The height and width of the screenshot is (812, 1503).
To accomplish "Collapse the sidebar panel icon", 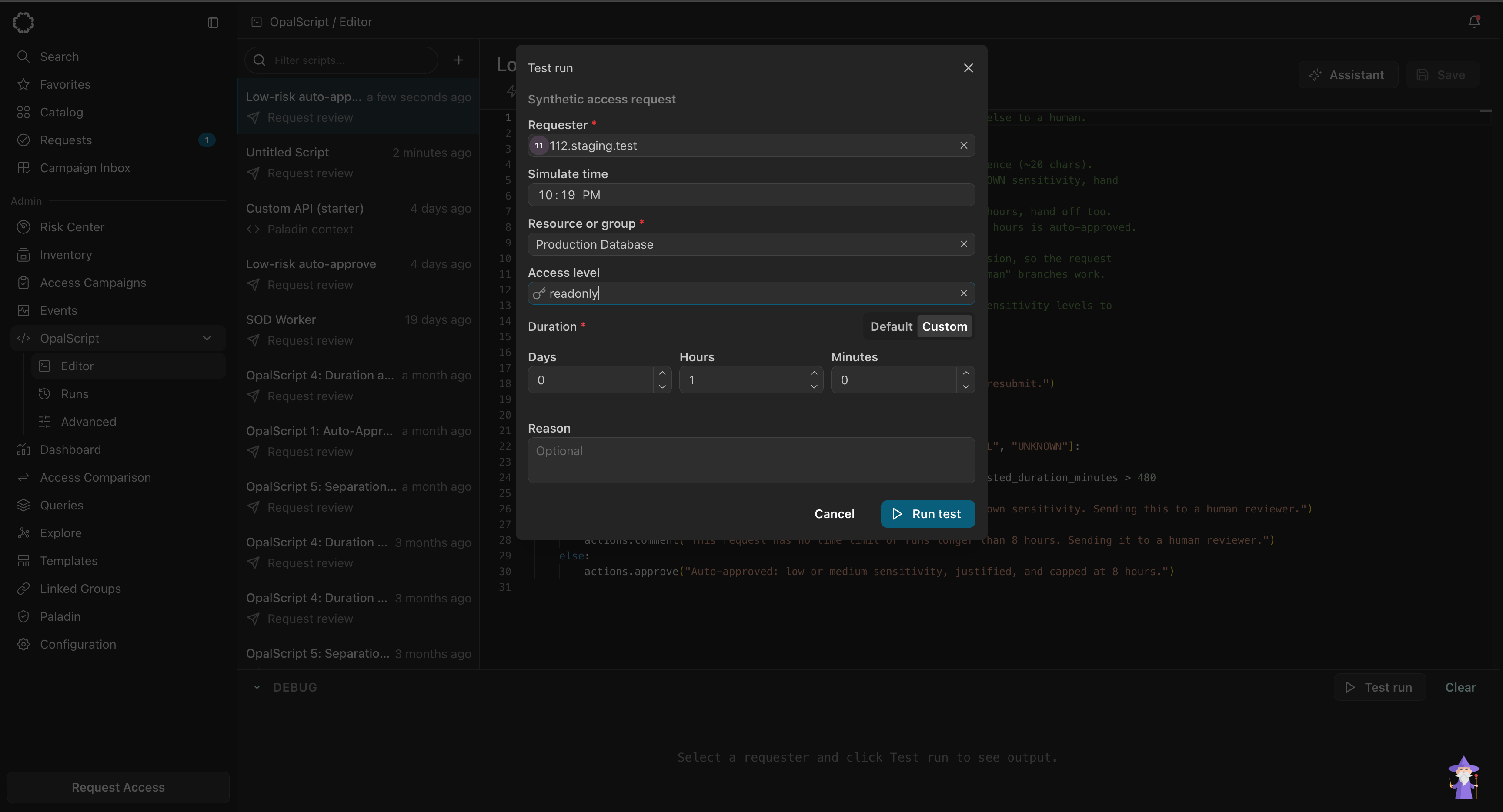I will pos(213,22).
